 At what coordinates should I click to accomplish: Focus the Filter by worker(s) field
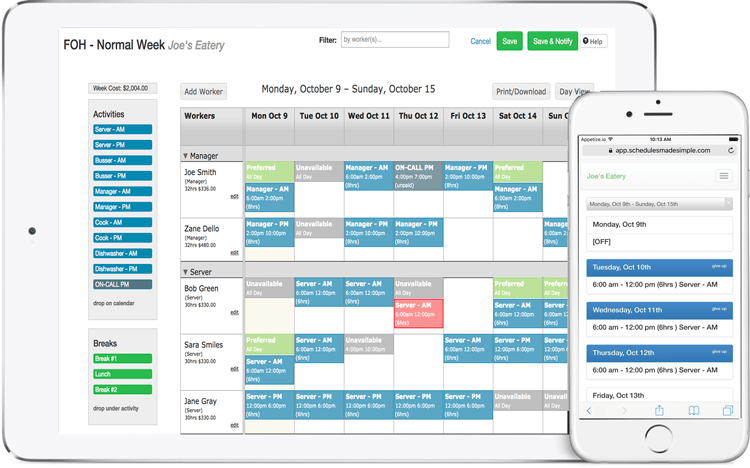click(x=395, y=39)
